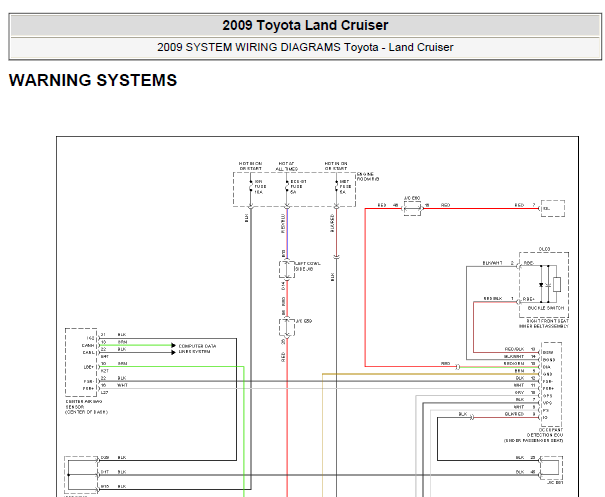Click the BLU/WHT wire label near buckle switch
Image resolution: width=605 pixels, height=497 pixels.
click(492, 263)
